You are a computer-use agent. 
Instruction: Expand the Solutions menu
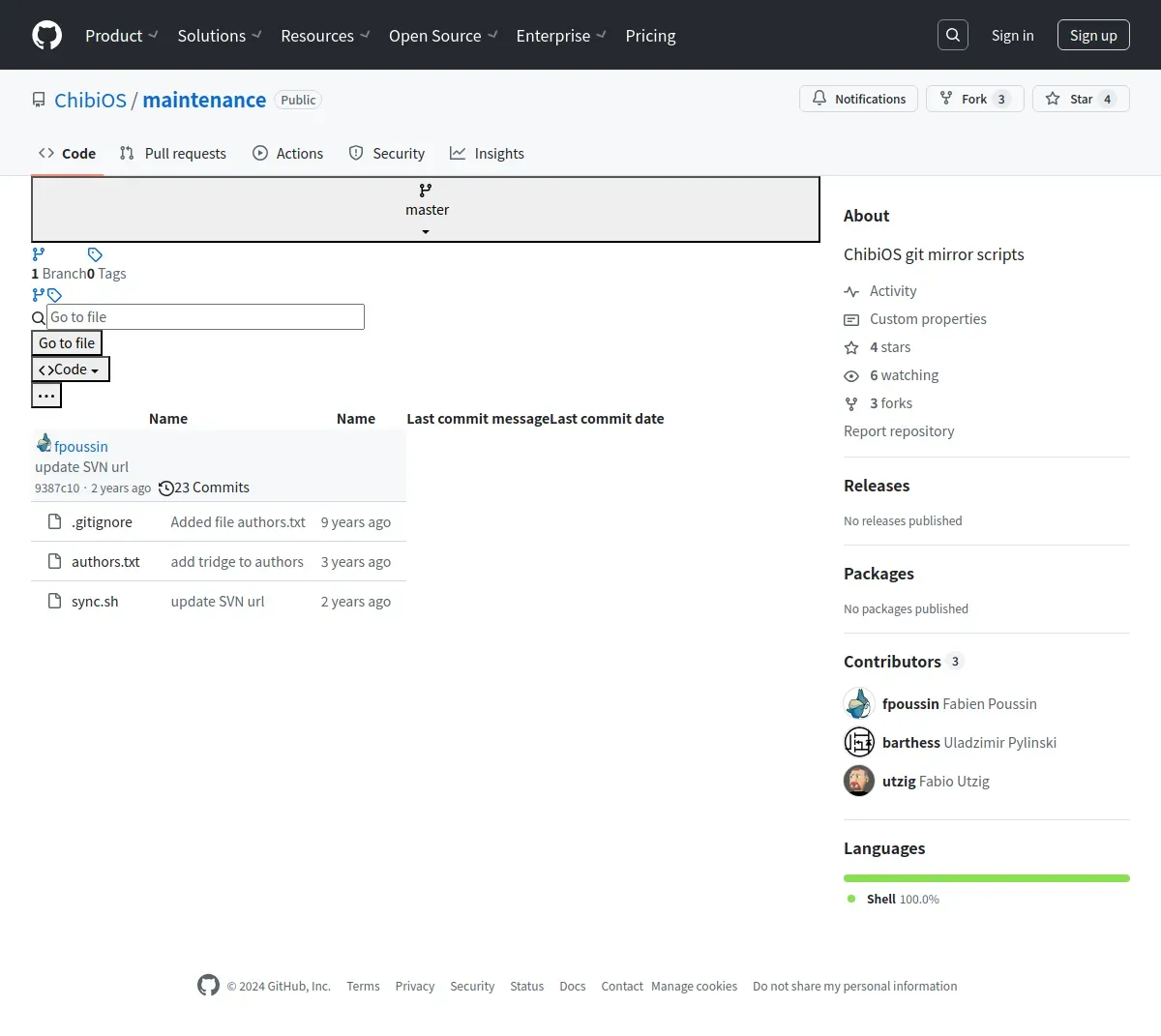coord(220,36)
